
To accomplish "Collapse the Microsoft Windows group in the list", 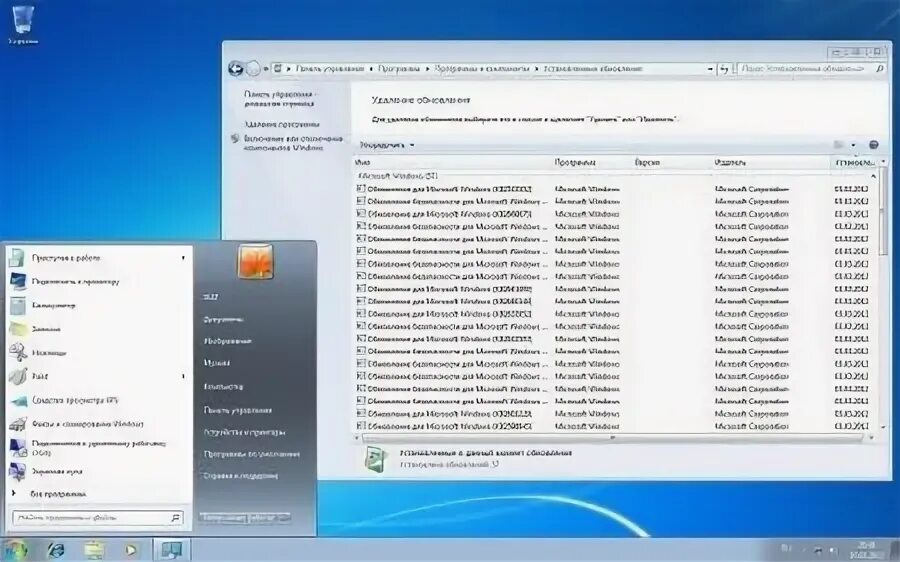I will coord(874,177).
